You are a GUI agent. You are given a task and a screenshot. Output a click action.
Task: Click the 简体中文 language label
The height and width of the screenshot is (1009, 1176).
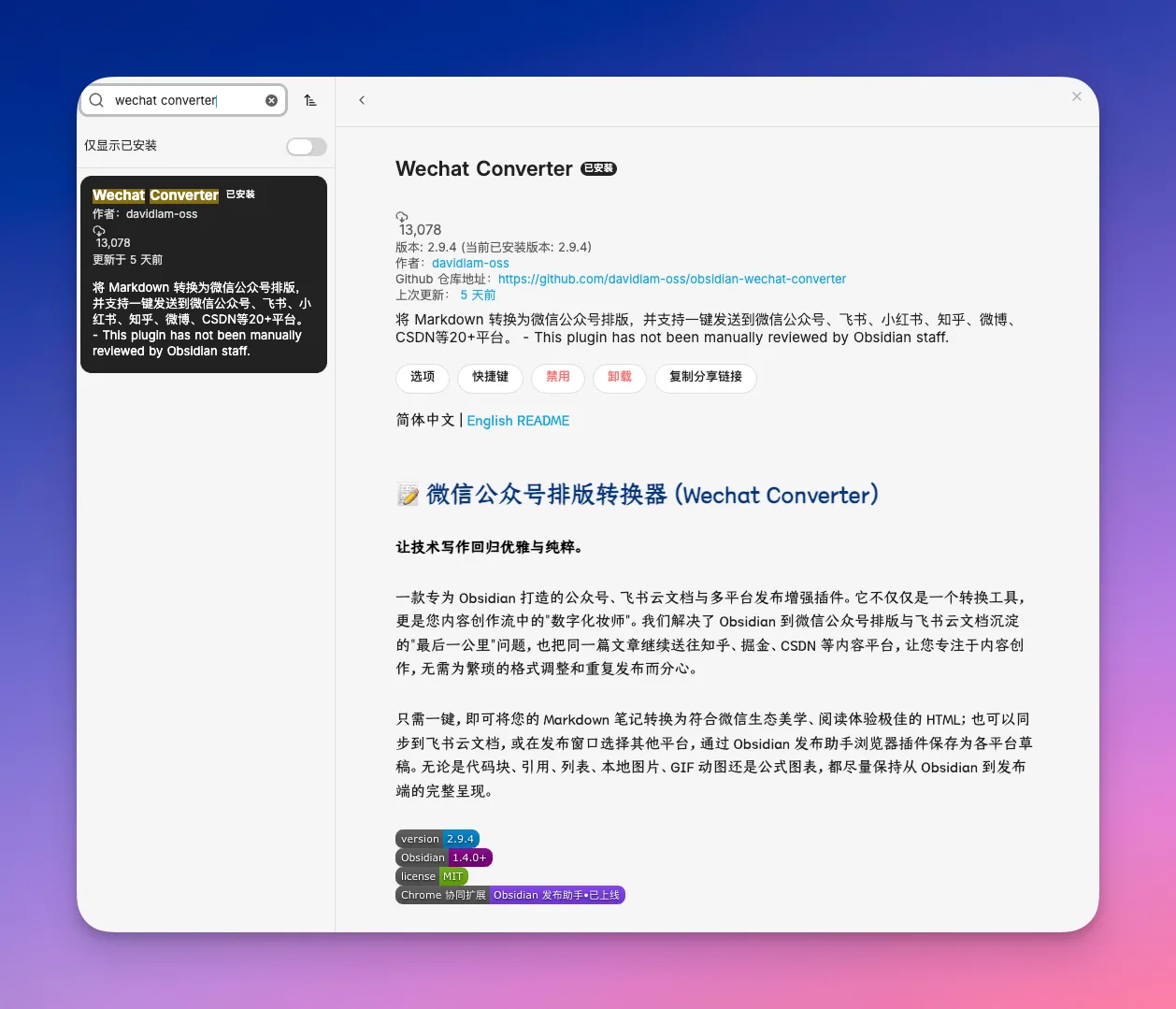pyautogui.click(x=425, y=421)
